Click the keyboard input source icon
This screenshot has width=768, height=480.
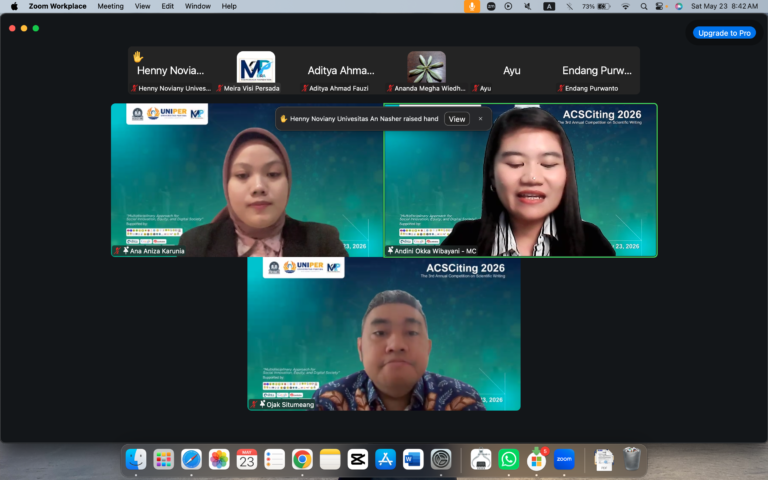click(549, 6)
